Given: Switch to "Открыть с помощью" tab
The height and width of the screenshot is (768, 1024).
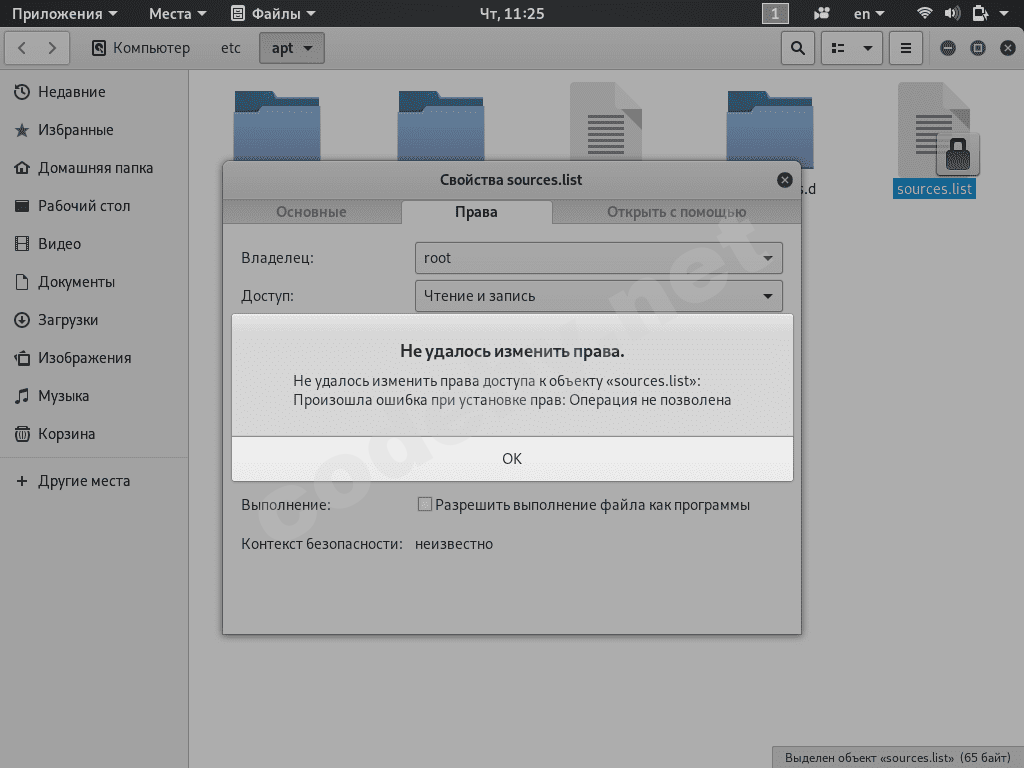Looking at the screenshot, I should (676, 212).
